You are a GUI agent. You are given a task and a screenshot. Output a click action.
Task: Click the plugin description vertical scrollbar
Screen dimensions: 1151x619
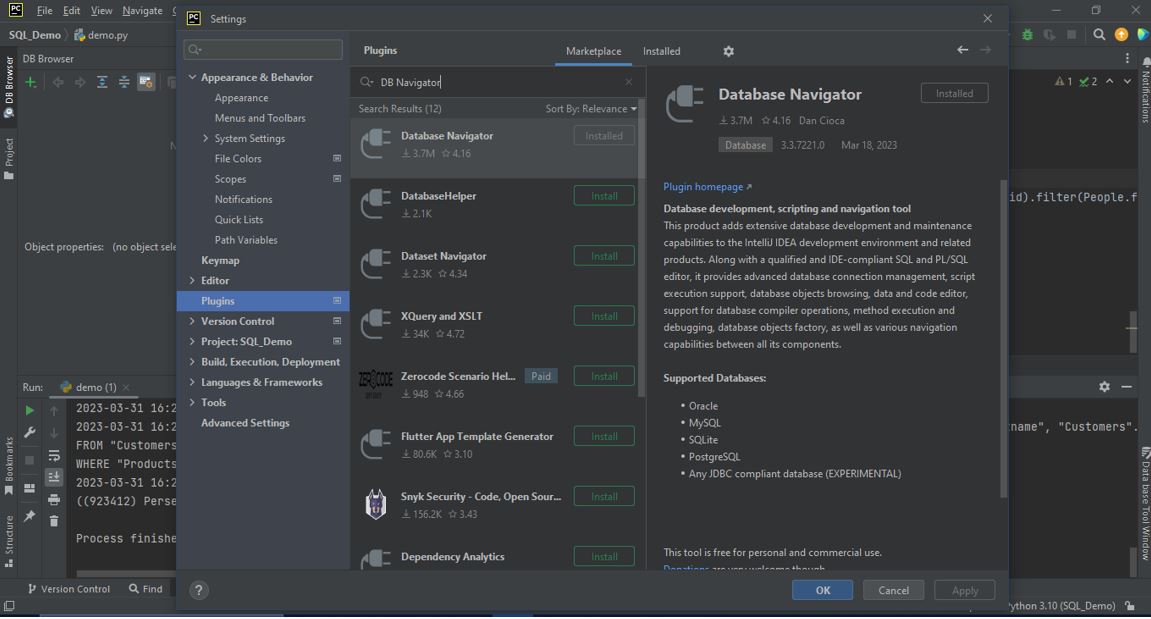pos(1003,340)
